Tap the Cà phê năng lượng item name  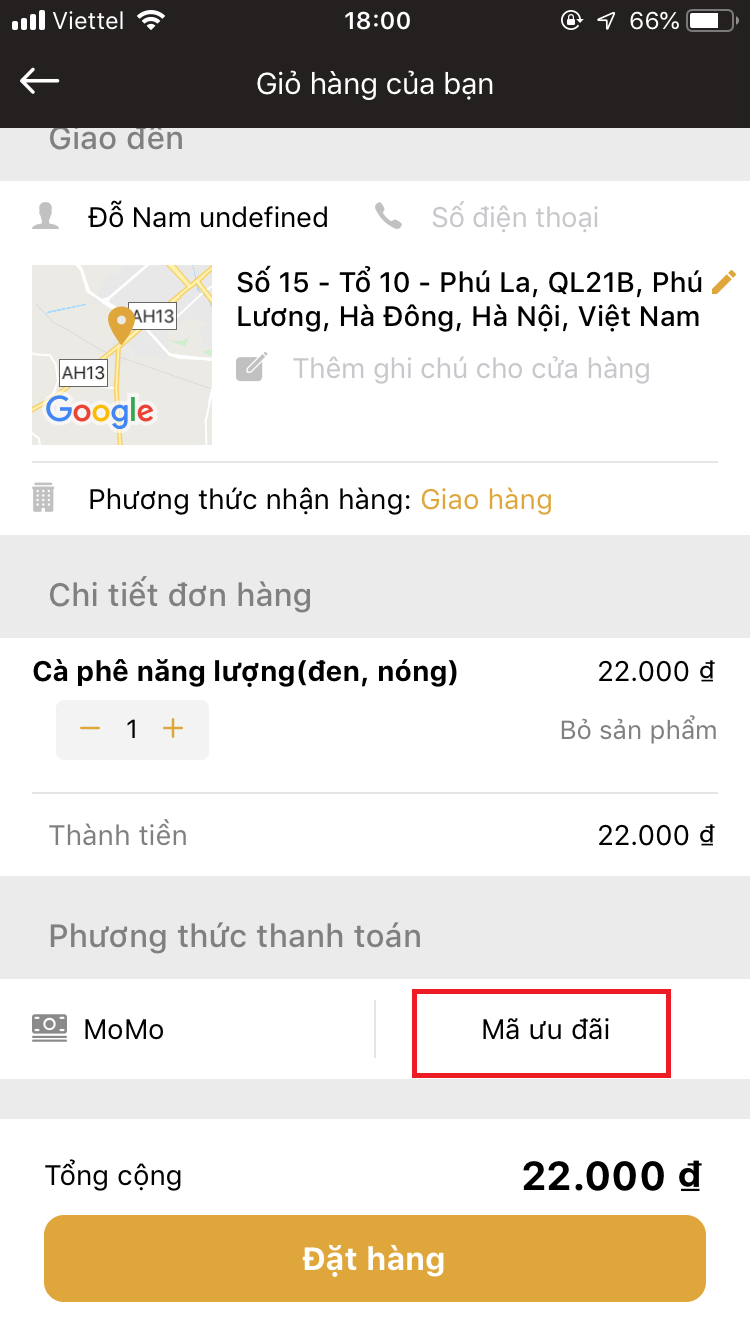pyautogui.click(x=245, y=673)
